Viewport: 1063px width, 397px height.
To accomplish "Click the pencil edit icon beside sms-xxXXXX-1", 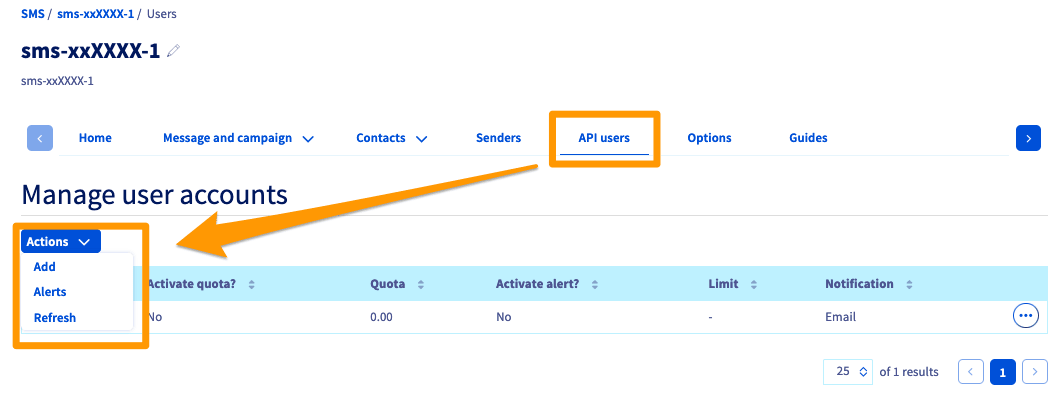I will coord(173,51).
